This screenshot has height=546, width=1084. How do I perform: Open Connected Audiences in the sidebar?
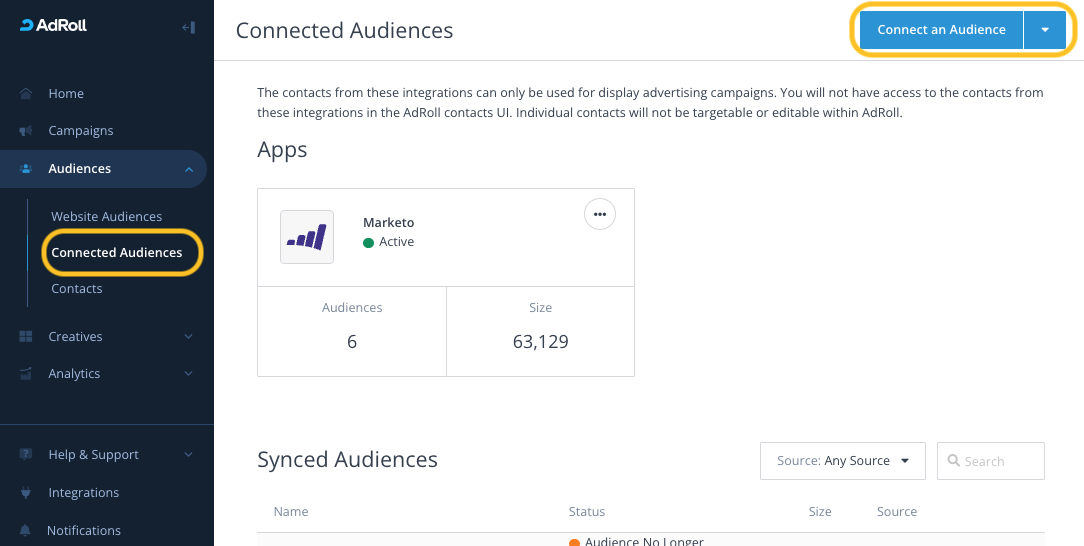point(117,253)
